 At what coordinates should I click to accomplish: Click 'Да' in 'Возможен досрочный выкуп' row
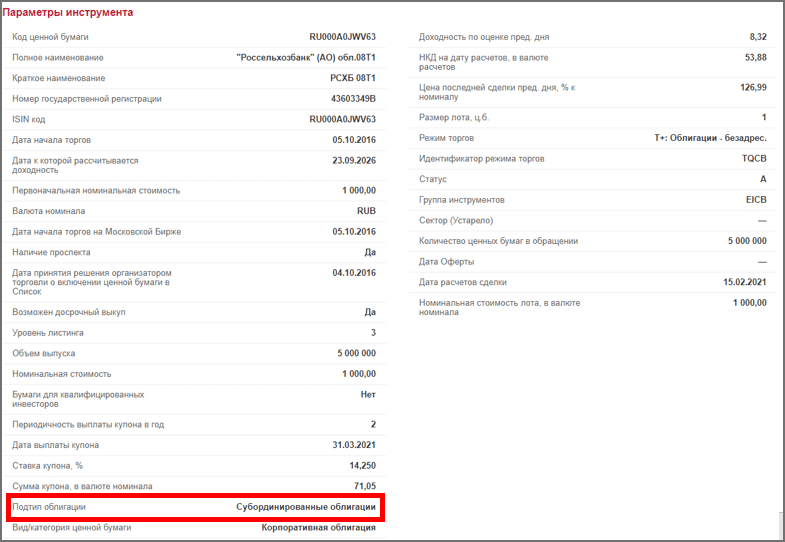(370, 312)
